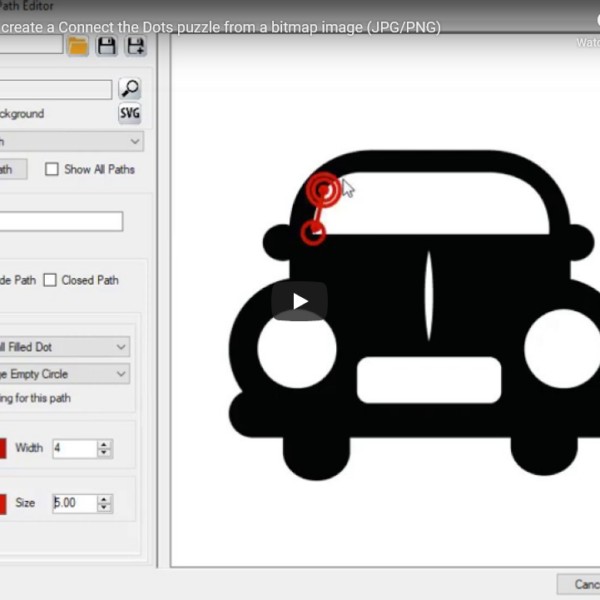Enable the Show All Paths checkbox
The width and height of the screenshot is (600, 600).
tap(52, 170)
